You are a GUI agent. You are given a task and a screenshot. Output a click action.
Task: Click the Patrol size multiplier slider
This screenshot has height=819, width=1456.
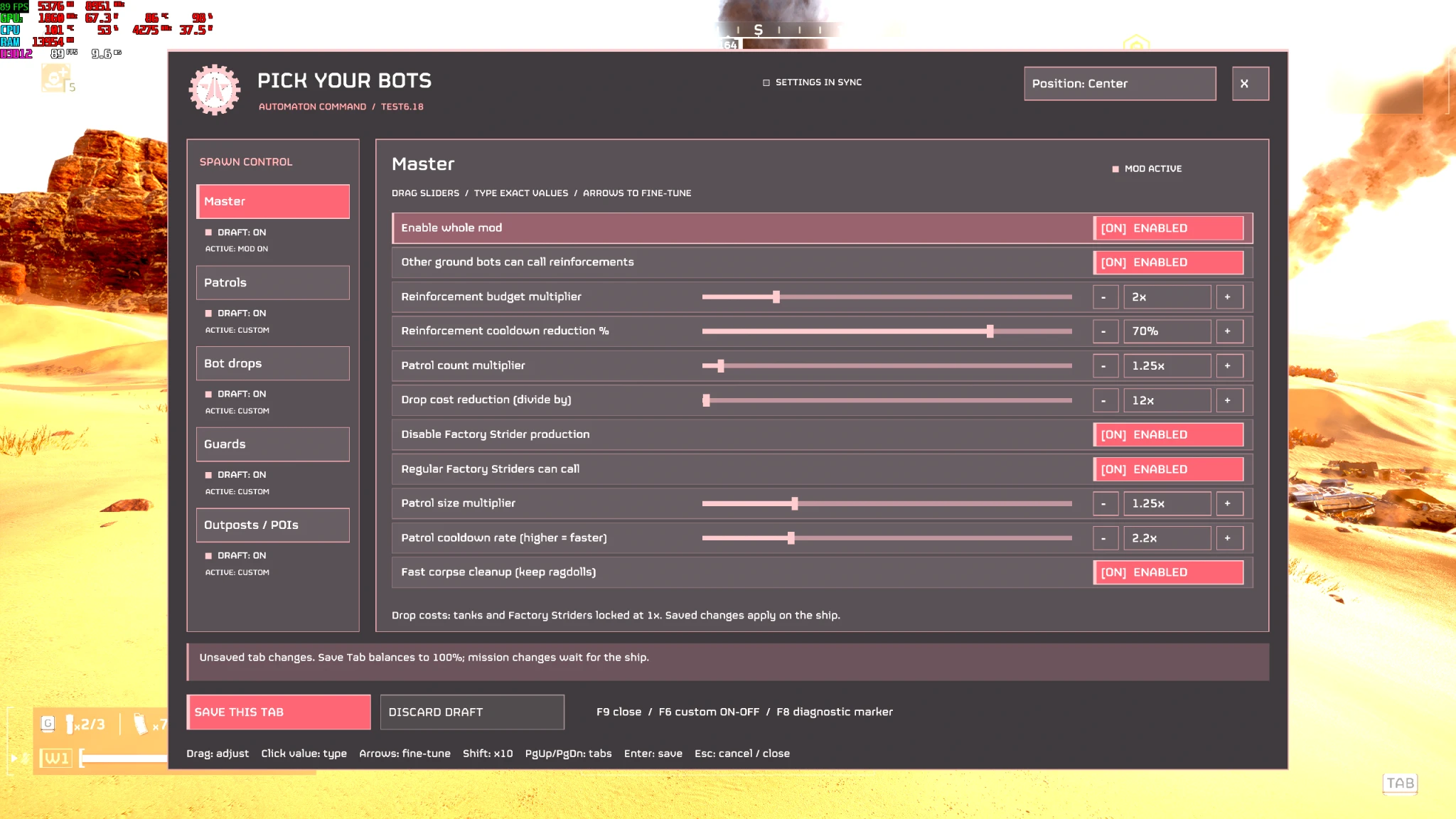click(x=887, y=503)
